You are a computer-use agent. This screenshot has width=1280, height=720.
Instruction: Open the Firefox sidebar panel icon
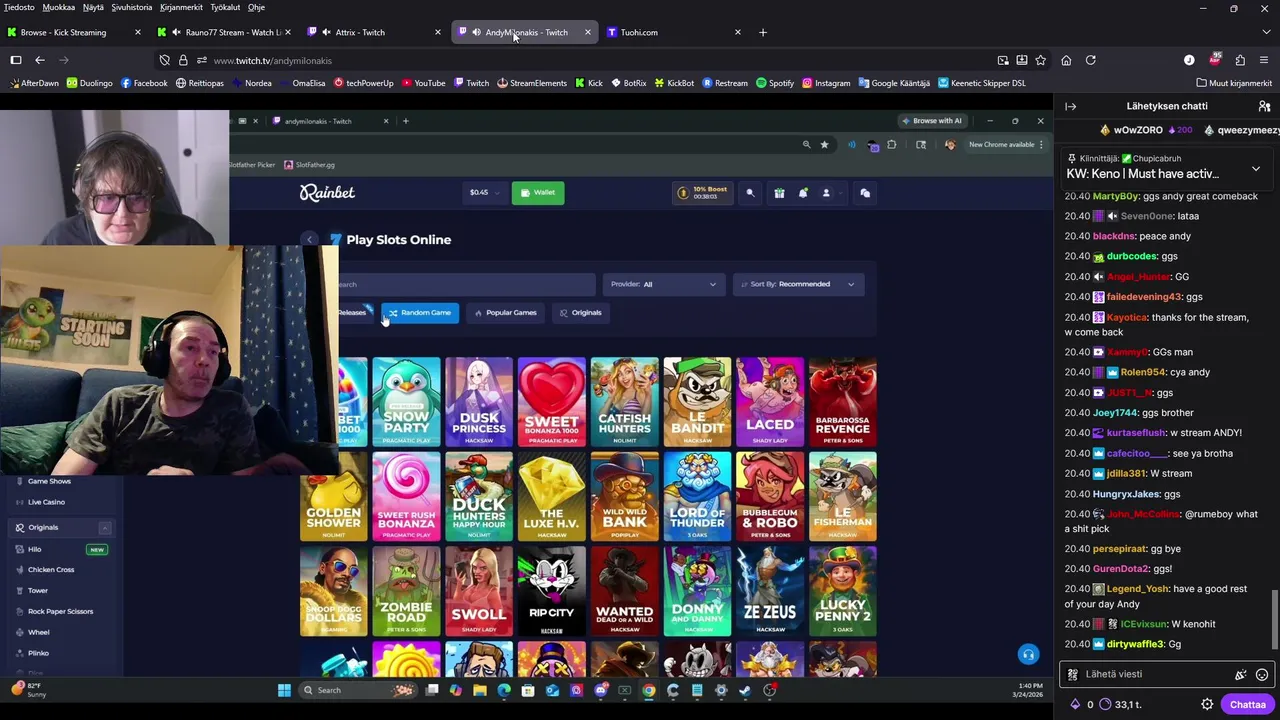16,60
